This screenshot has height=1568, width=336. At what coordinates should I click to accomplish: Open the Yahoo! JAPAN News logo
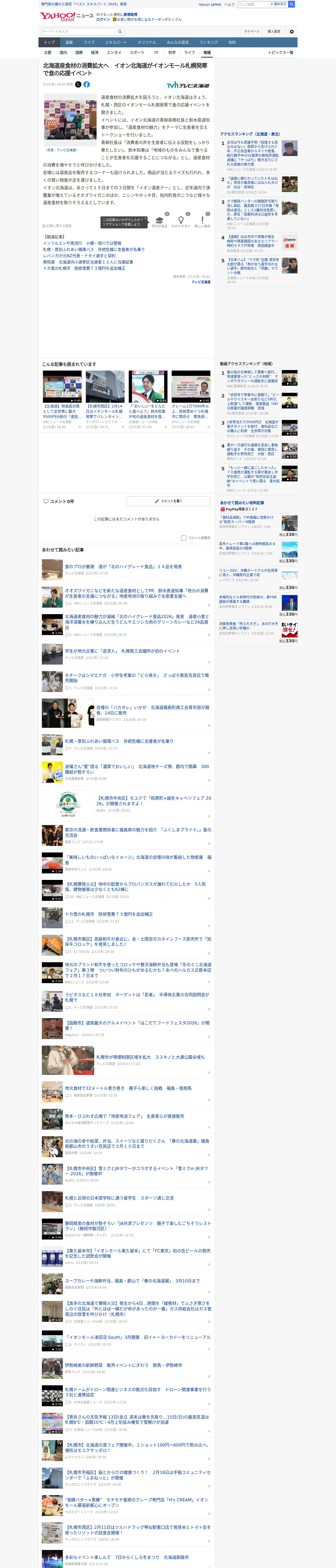click(x=66, y=16)
